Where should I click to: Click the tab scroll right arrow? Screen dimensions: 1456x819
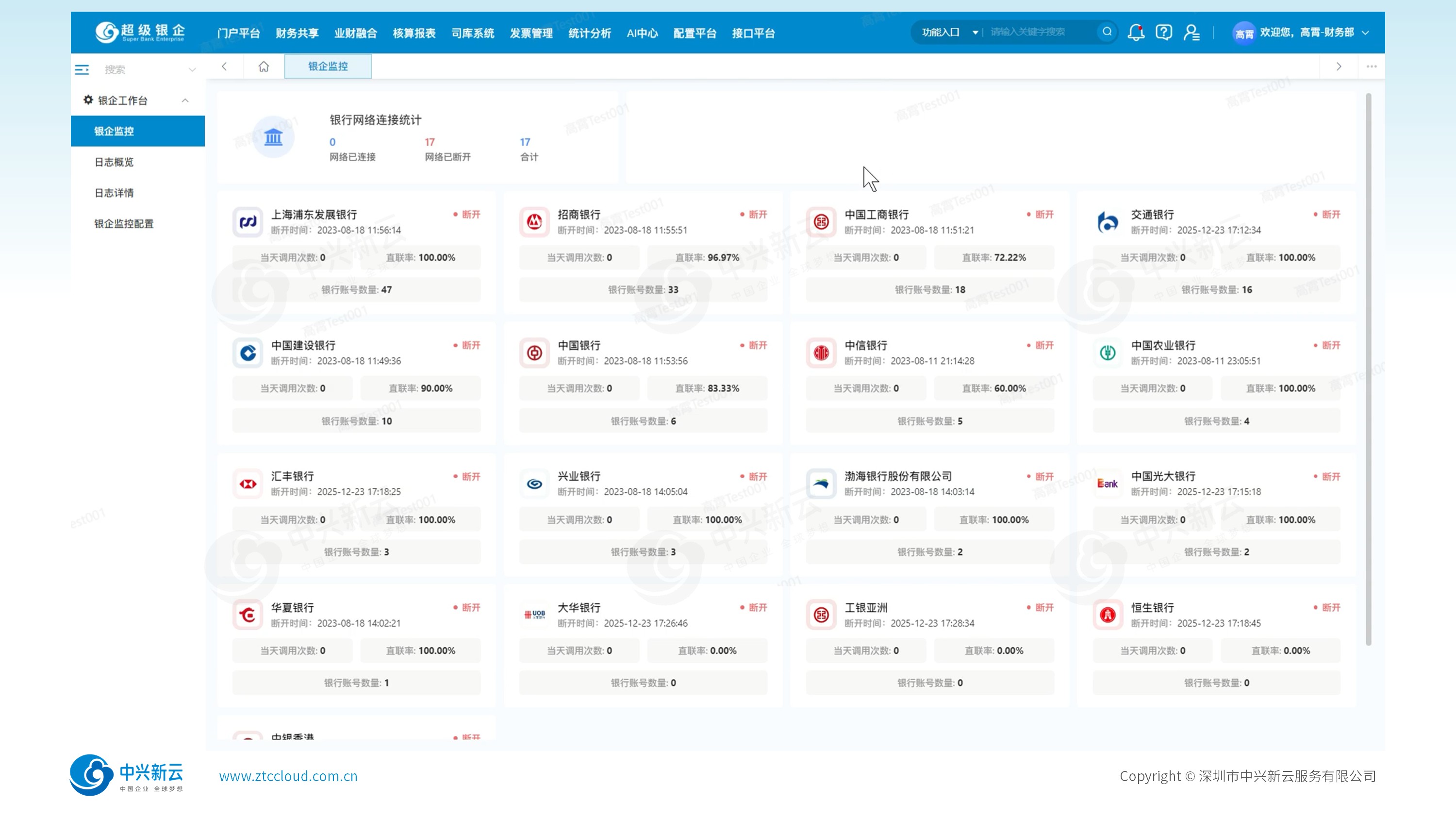point(1339,67)
